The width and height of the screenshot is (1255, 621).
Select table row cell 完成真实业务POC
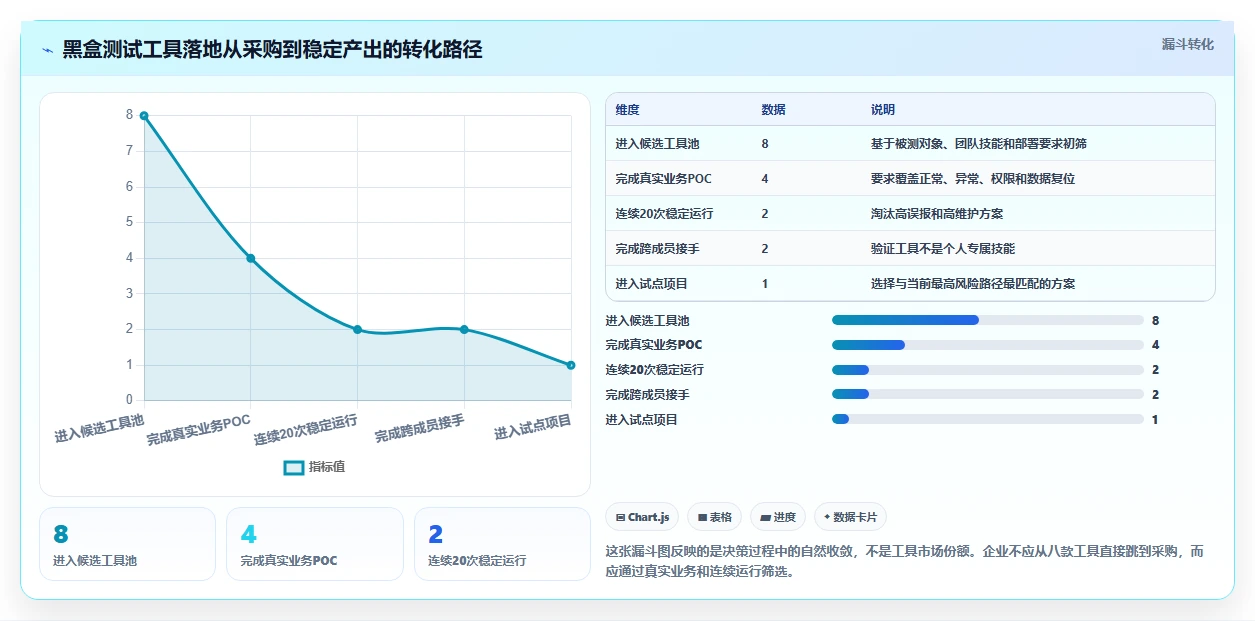click(664, 179)
